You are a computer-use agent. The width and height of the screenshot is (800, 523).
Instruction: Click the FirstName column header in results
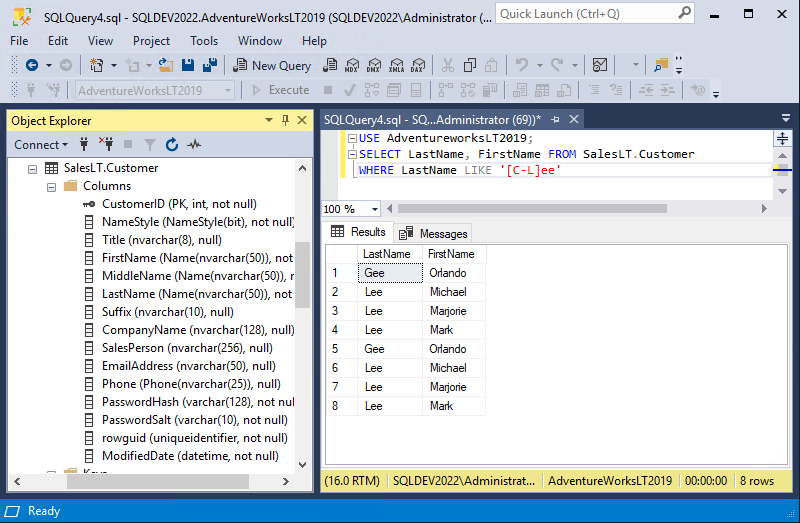coord(454,254)
